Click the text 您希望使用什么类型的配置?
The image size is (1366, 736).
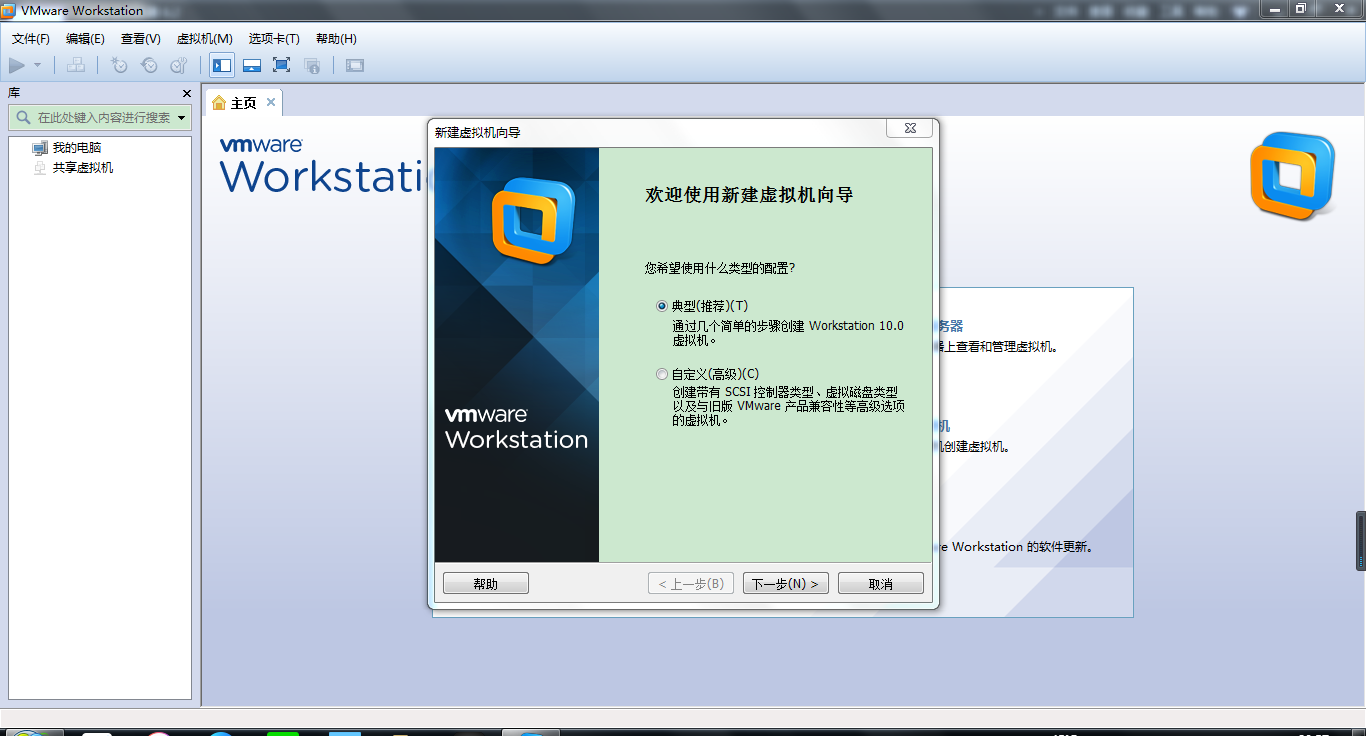720,268
